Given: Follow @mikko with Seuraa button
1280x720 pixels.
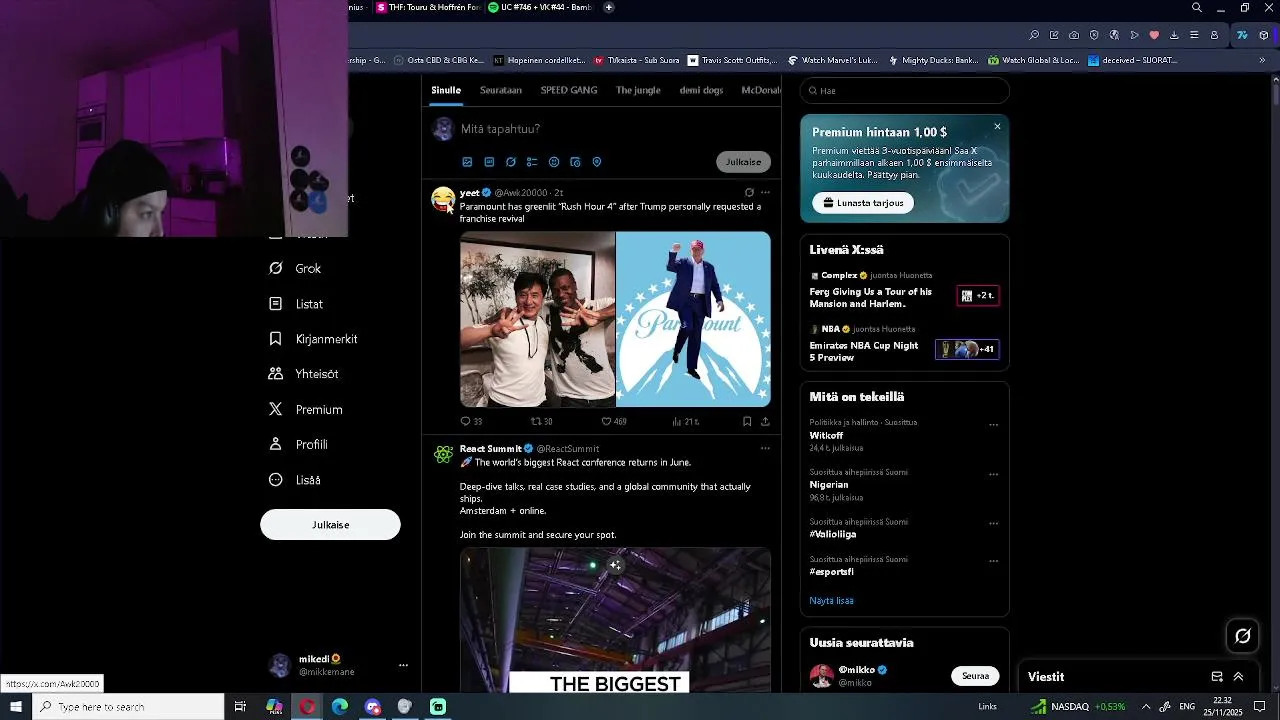Looking at the screenshot, I should click(x=975, y=676).
